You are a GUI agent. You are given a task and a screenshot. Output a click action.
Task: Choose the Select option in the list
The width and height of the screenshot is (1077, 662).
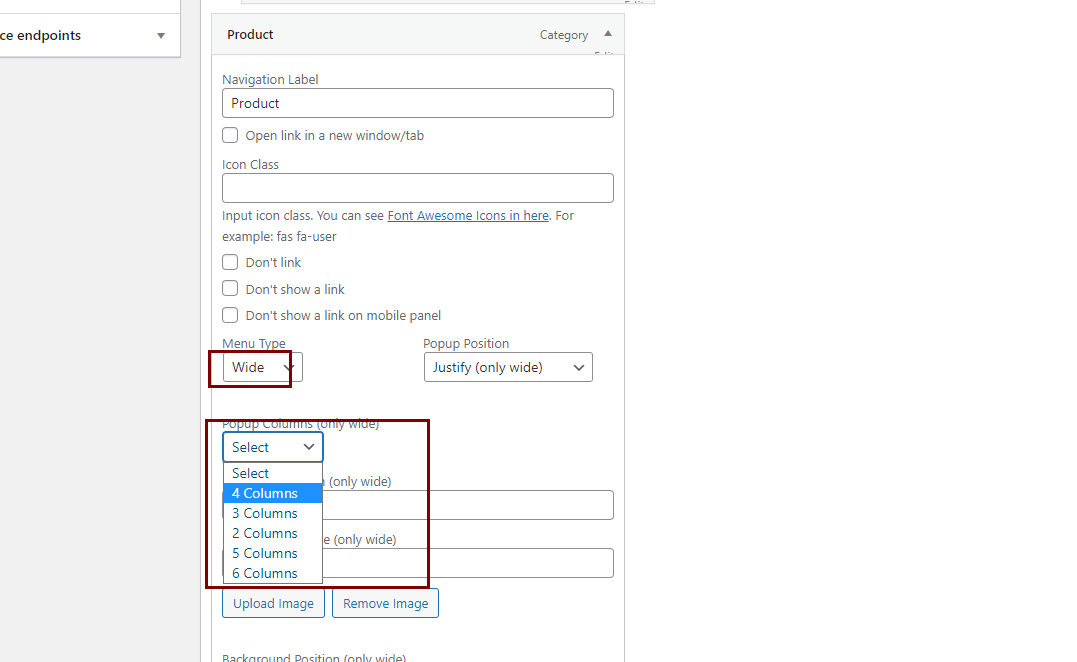[x=273, y=473]
